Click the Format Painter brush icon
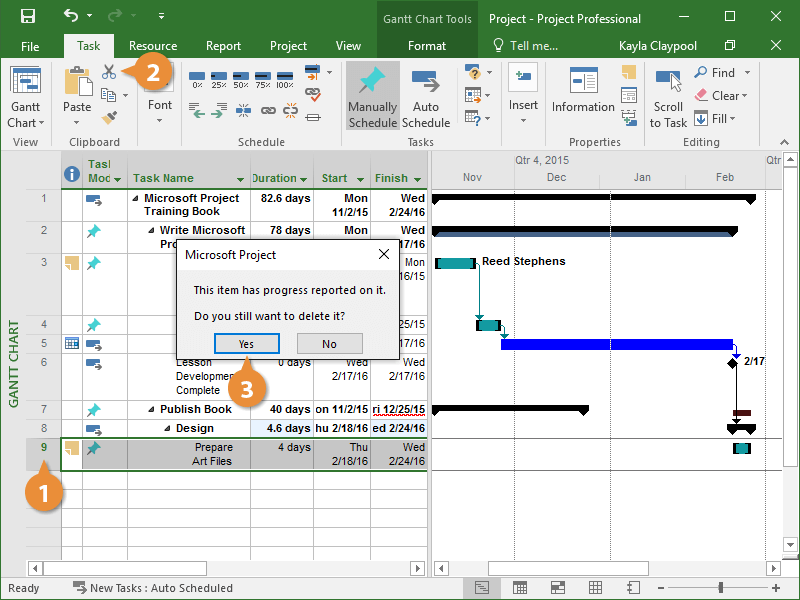Image resolution: width=800 pixels, height=600 pixels. click(x=109, y=118)
